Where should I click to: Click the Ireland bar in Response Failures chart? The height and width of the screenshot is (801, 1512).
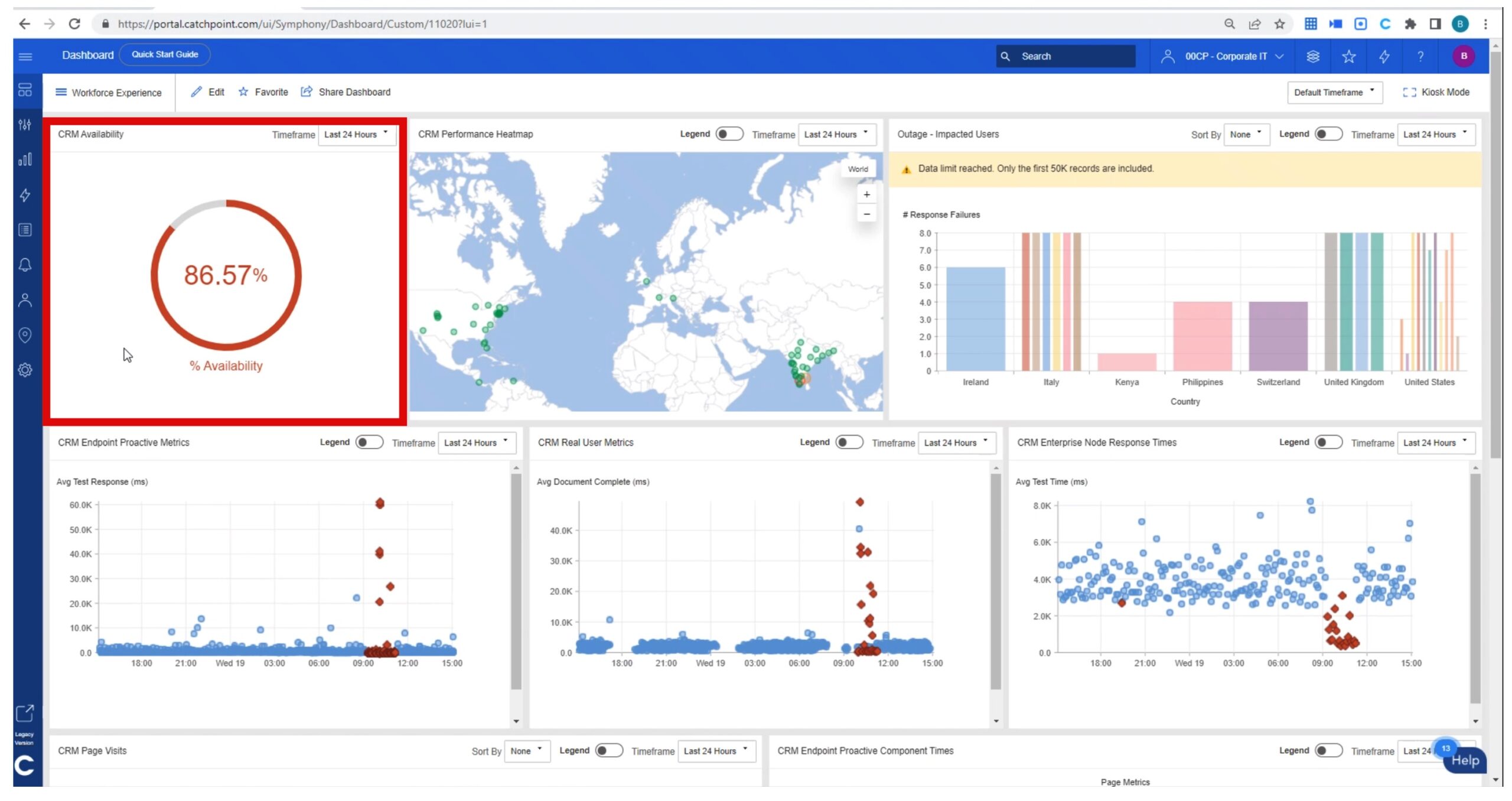click(975, 319)
